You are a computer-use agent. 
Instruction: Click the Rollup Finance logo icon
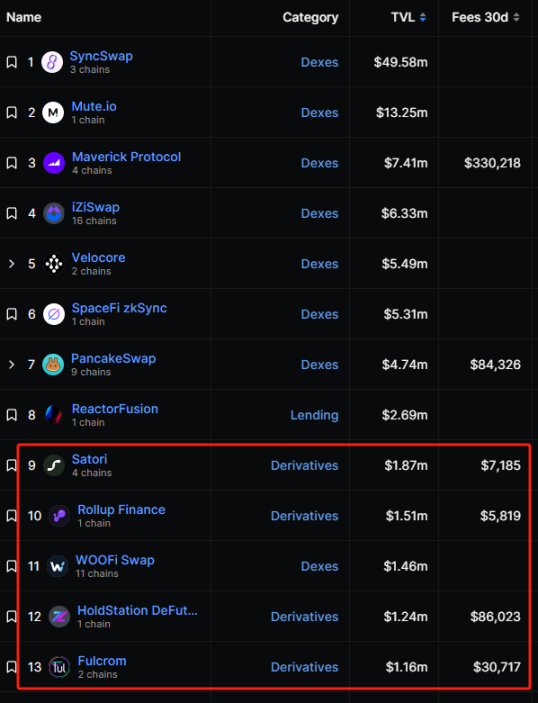tap(59, 516)
